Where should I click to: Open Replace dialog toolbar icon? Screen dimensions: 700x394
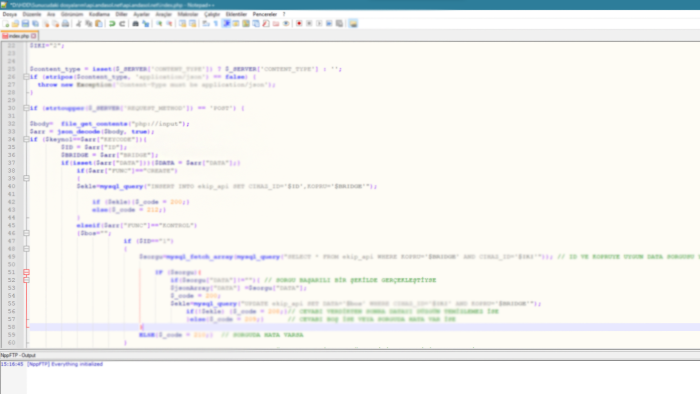pos(146,23)
